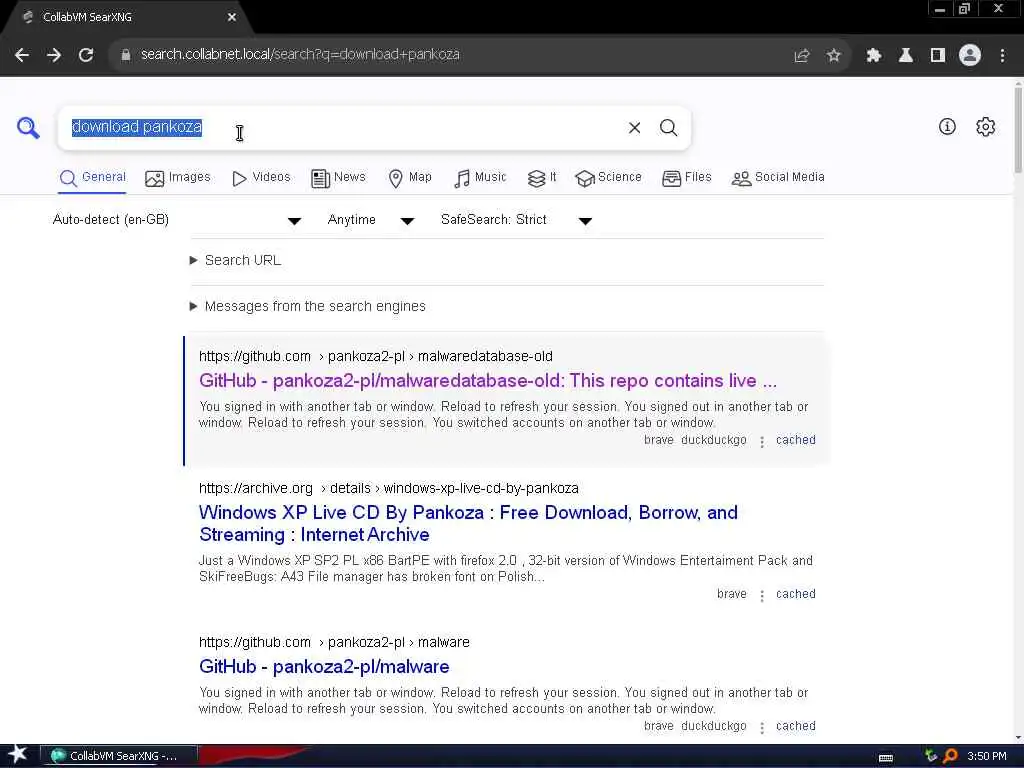Bookmark this page with the star icon

(x=834, y=56)
